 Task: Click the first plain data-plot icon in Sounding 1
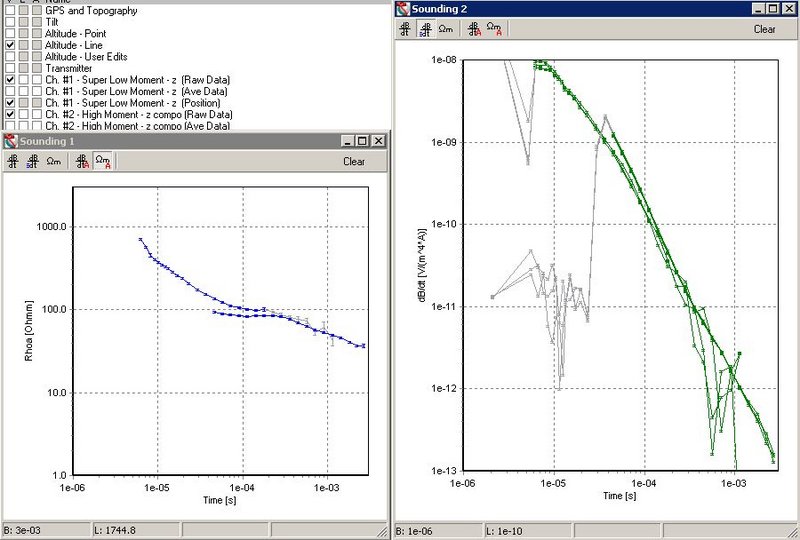click(x=12, y=161)
